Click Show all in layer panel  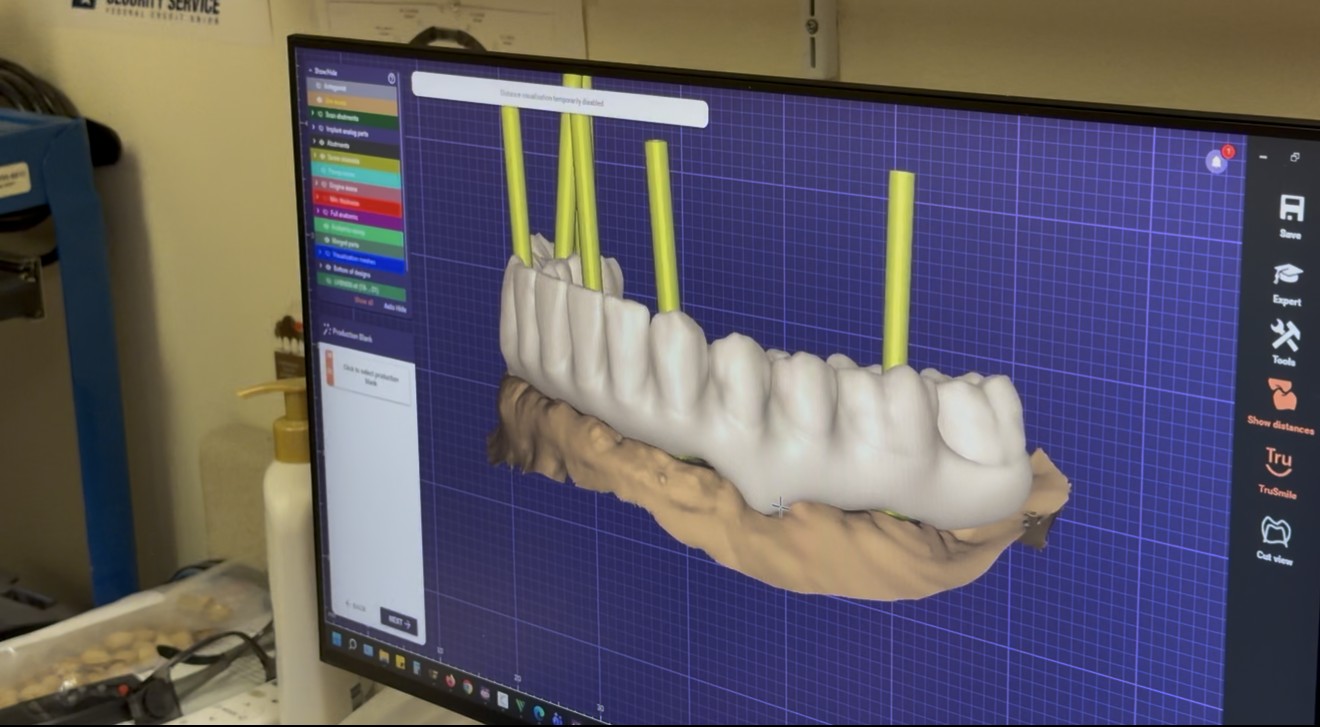(364, 301)
